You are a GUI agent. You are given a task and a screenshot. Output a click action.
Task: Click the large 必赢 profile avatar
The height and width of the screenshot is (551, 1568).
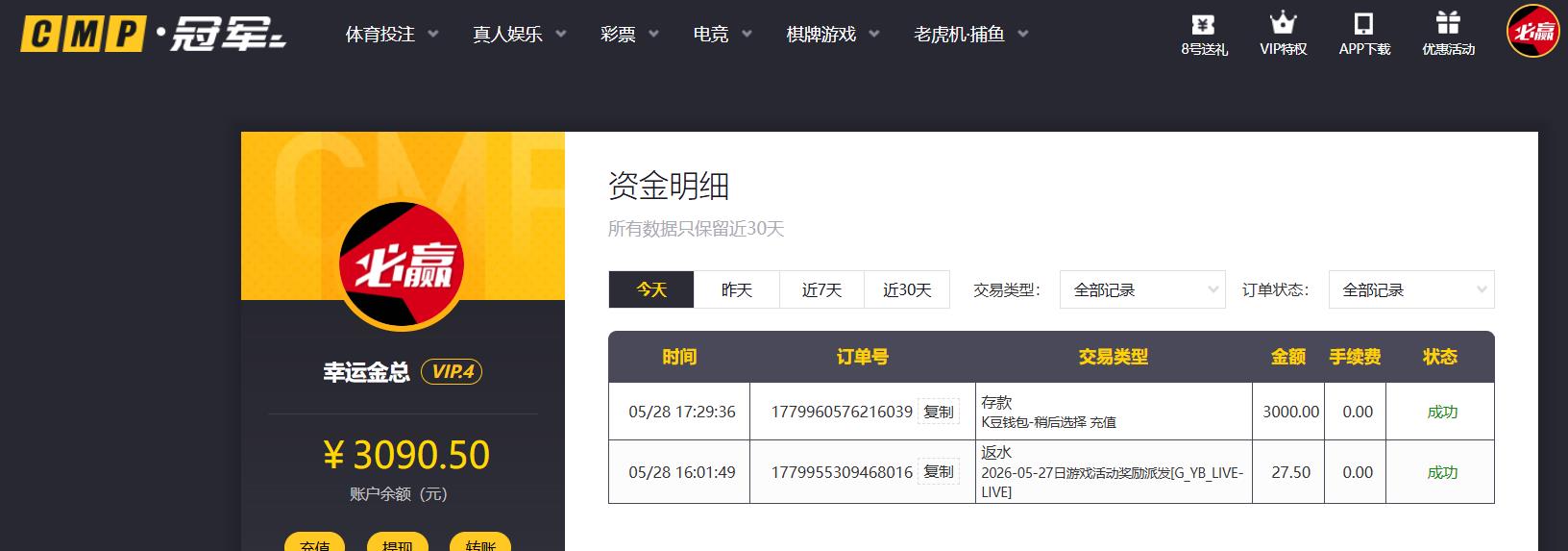point(402,265)
